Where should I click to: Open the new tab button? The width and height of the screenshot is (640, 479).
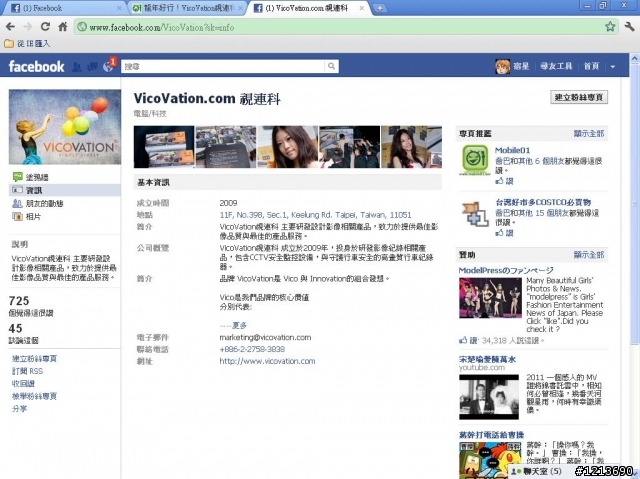pyautogui.click(x=379, y=8)
